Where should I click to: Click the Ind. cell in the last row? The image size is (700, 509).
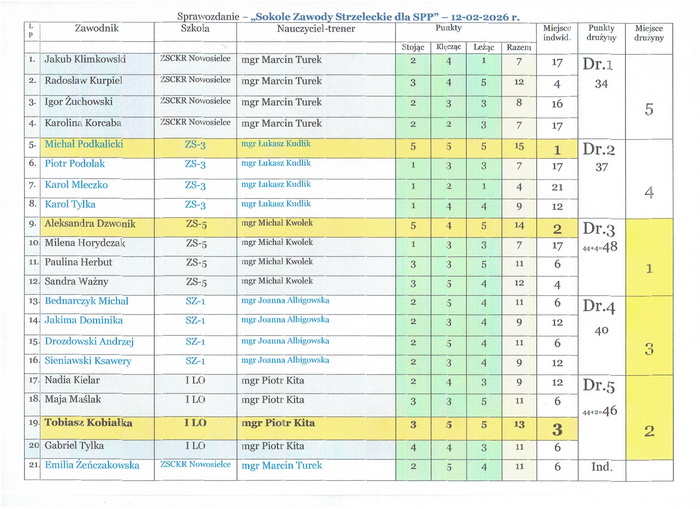pyautogui.click(x=601, y=467)
